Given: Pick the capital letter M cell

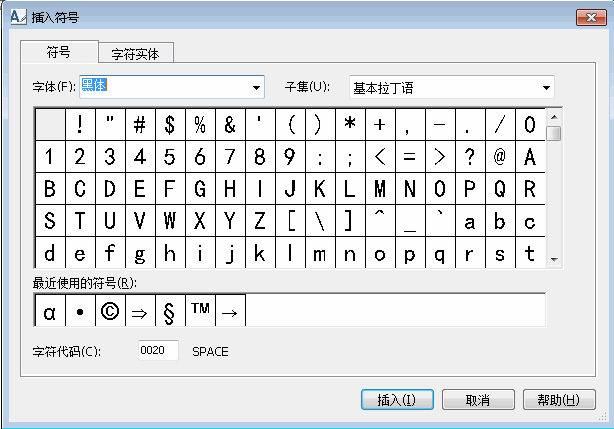Looking at the screenshot, I should 380,189.
